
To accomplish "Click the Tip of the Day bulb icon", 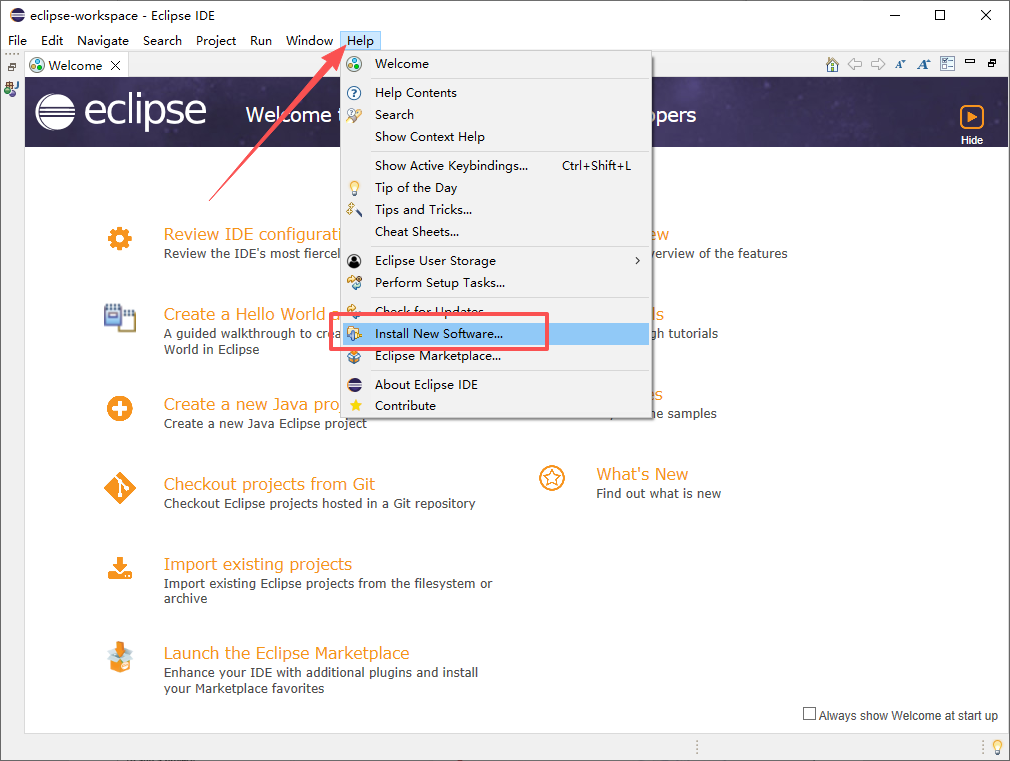I will [x=354, y=188].
